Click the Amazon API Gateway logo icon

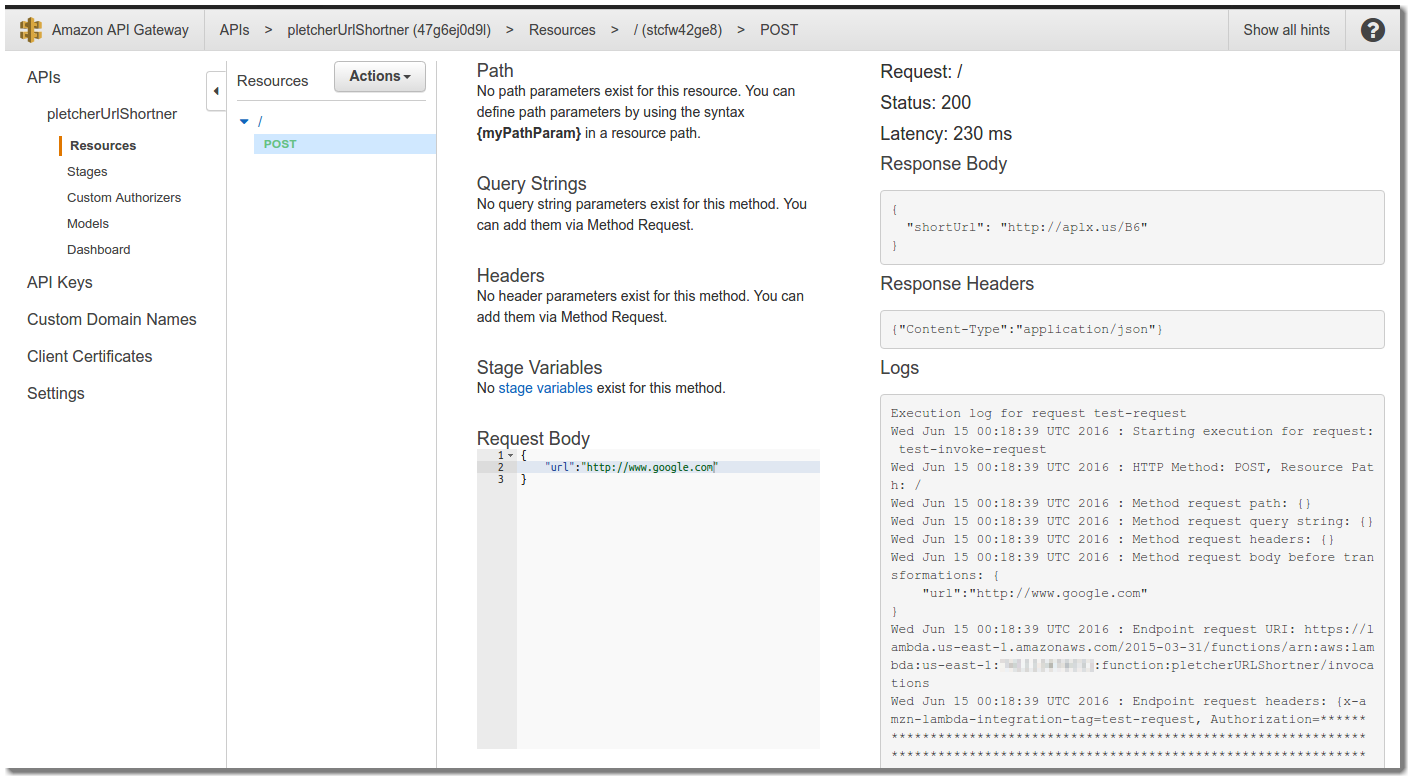click(x=31, y=30)
